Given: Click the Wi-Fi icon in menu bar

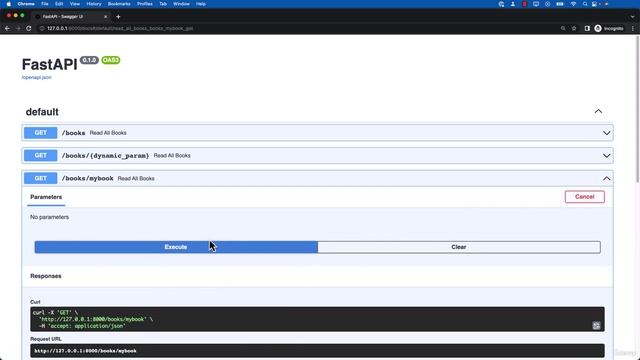Looking at the screenshot, I should pos(573,4).
